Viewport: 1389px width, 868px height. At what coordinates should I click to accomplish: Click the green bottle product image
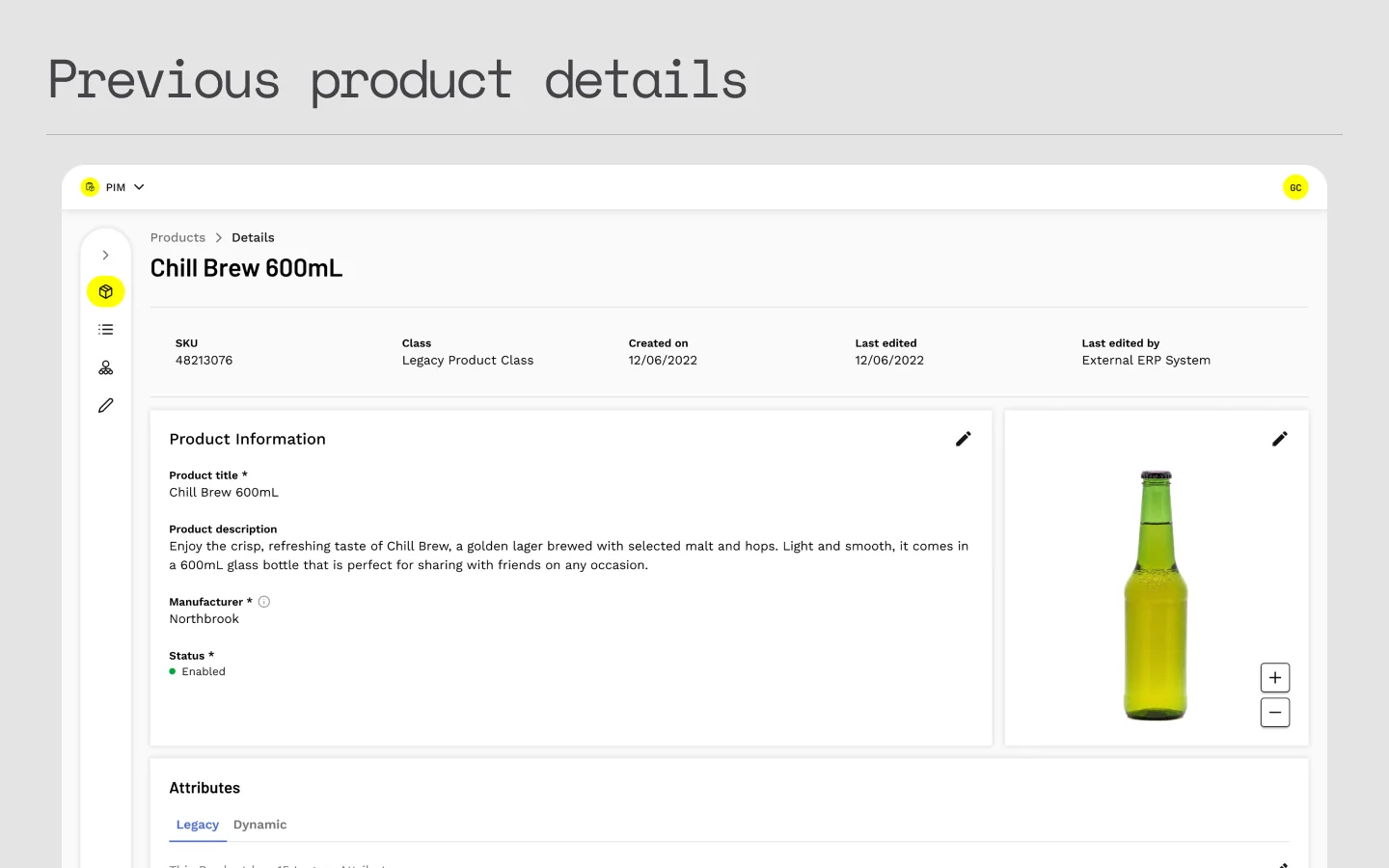(x=1156, y=595)
